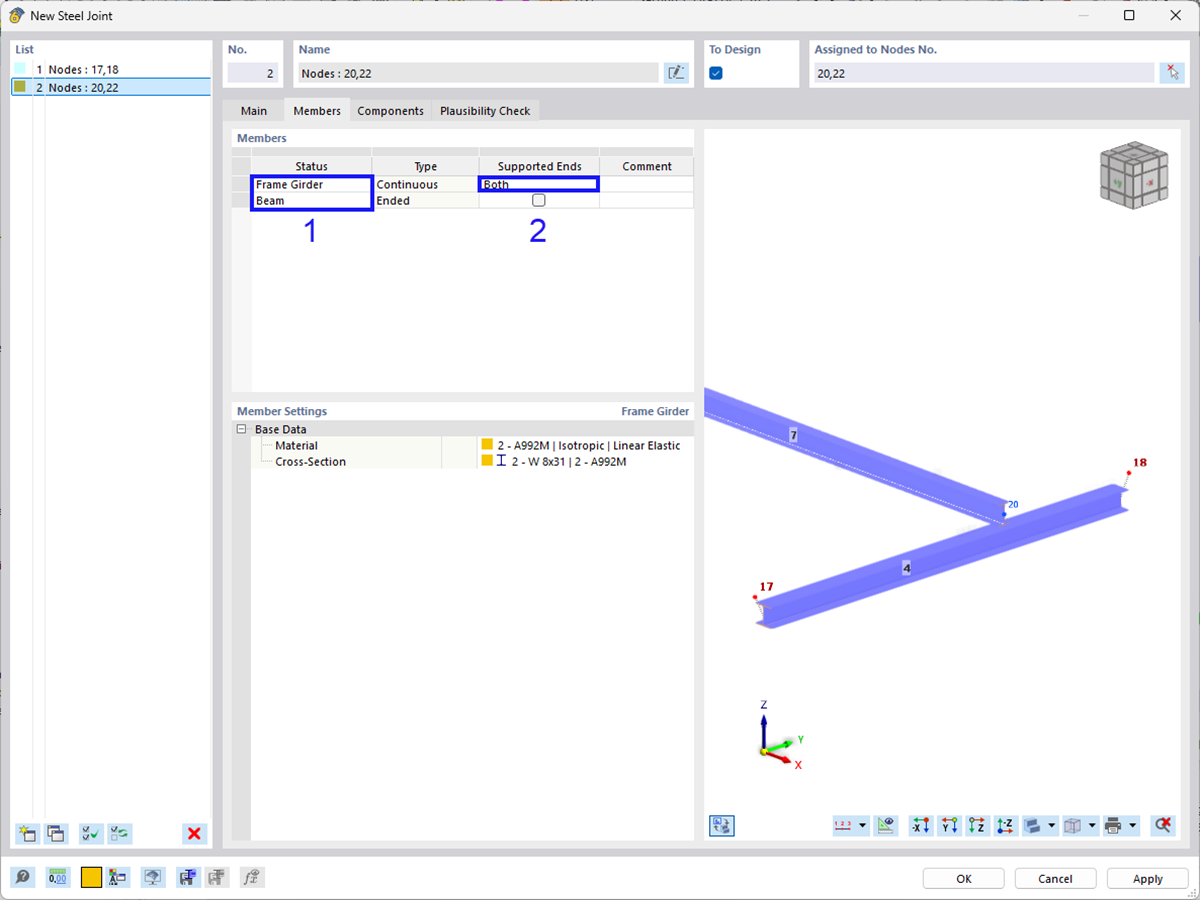Viewport: 1200px width, 900px height.
Task: Click the Cross-Section value W 8x31
Action: [568, 462]
